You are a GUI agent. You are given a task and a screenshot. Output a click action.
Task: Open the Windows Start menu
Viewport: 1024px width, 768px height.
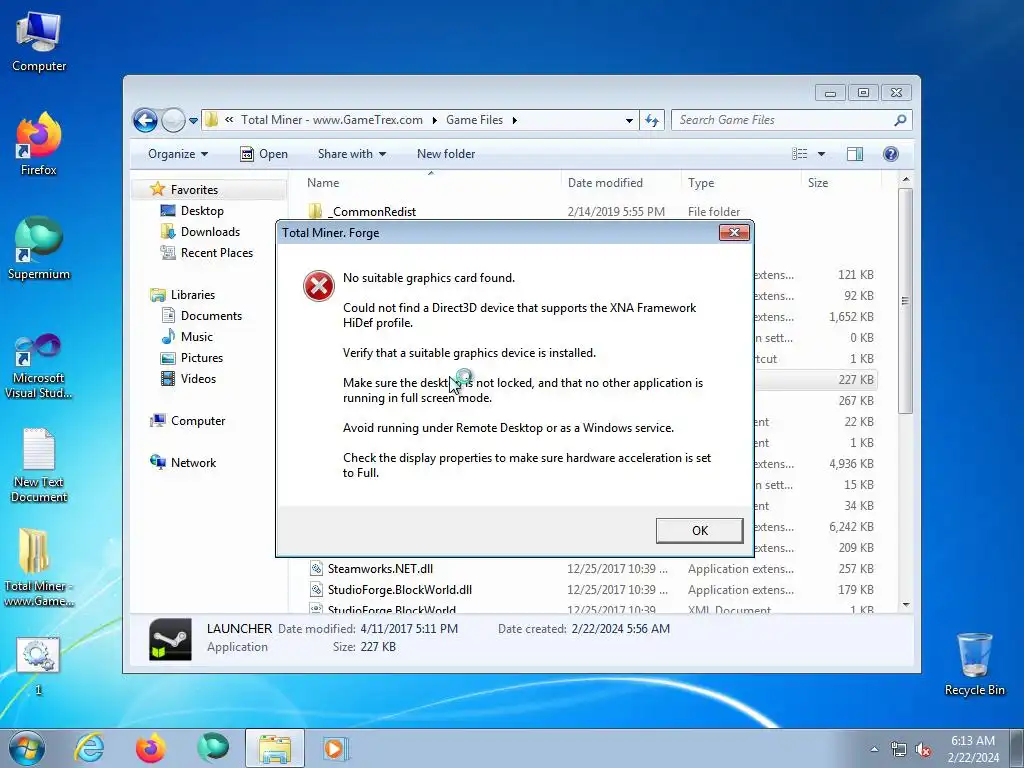pyautogui.click(x=27, y=748)
